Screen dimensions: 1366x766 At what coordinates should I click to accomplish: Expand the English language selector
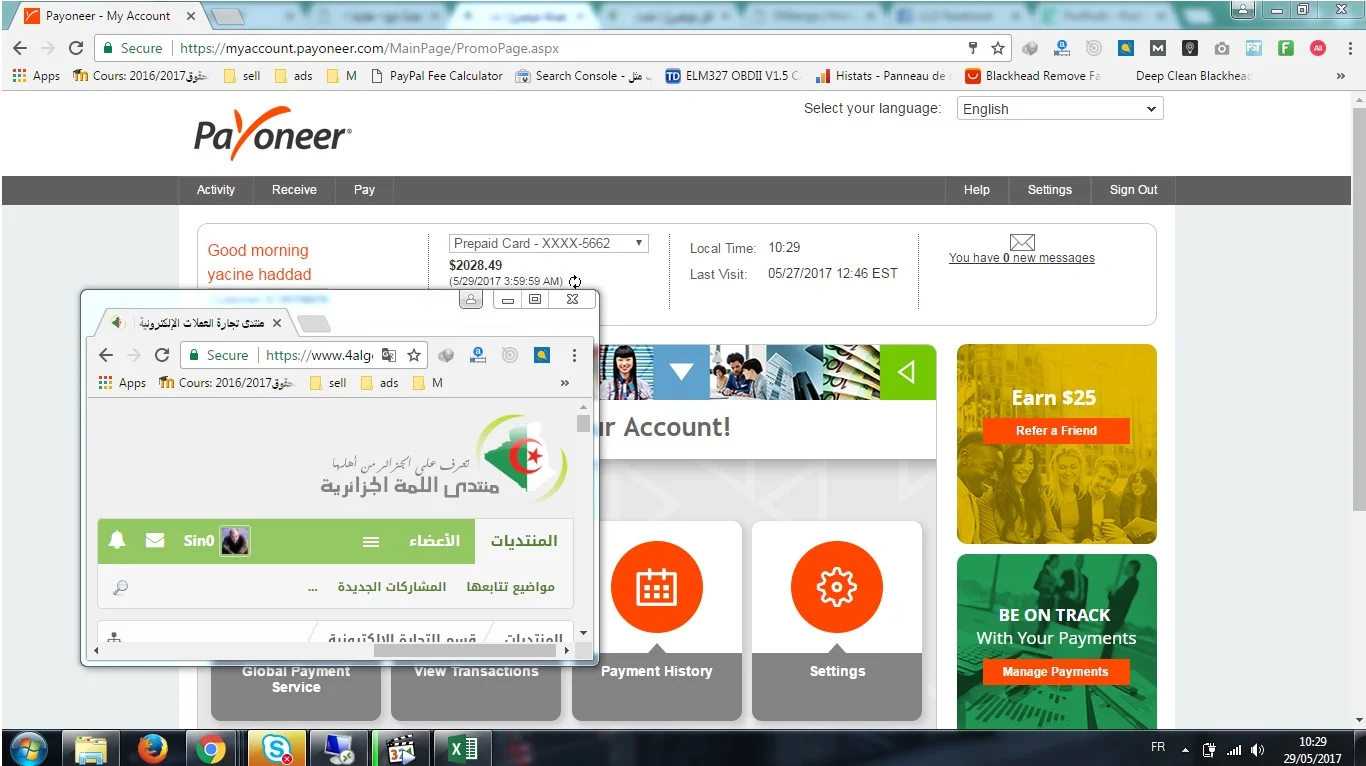(1059, 109)
